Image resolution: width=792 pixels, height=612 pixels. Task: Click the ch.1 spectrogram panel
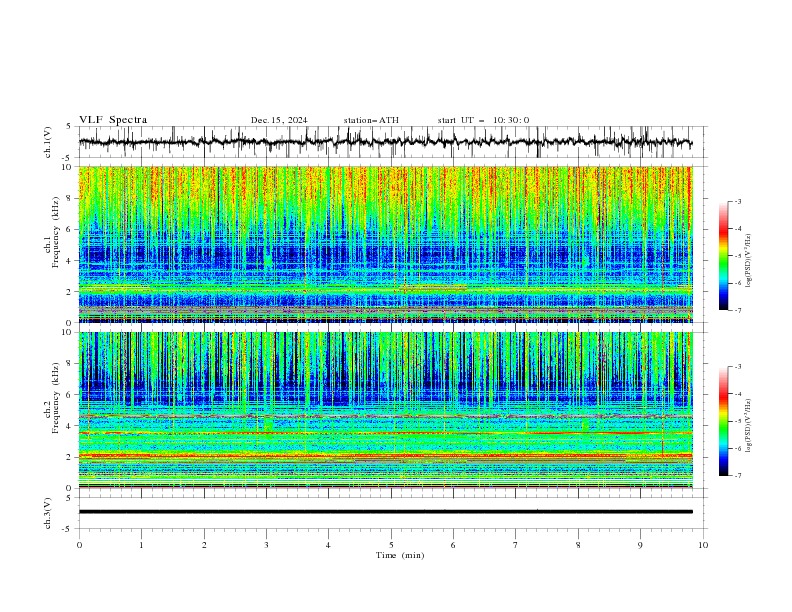[385, 244]
